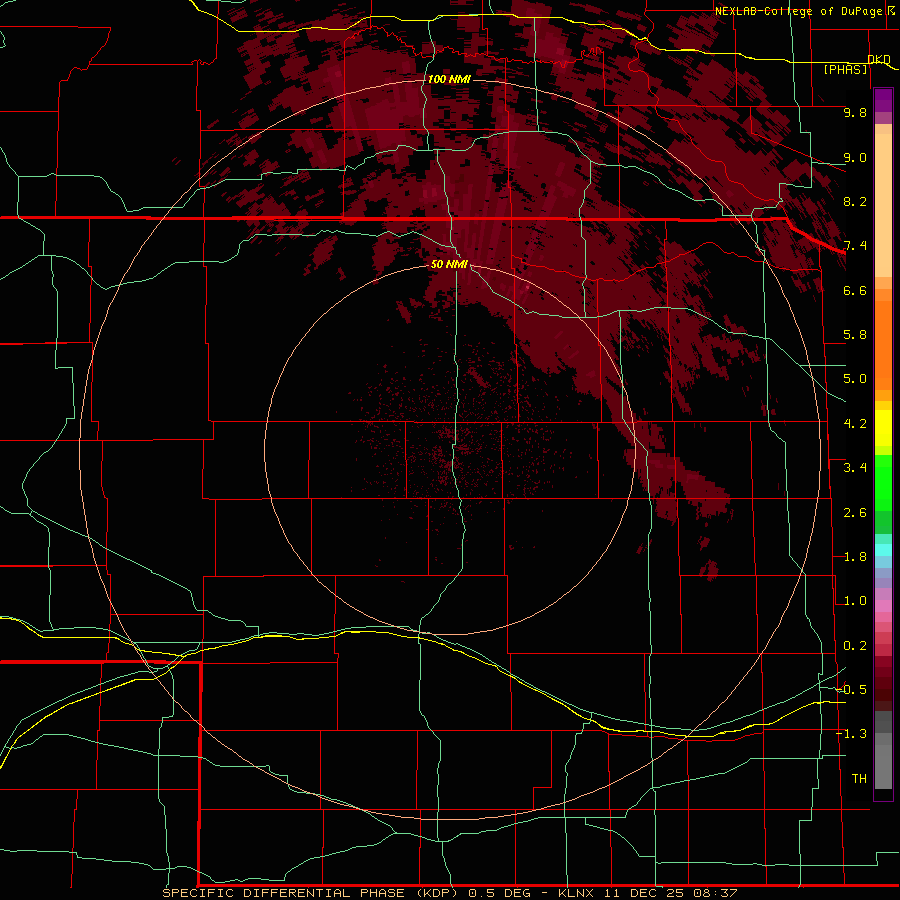Click the "KLNX" radar site identifier
The width and height of the screenshot is (900, 900).
coord(575,893)
